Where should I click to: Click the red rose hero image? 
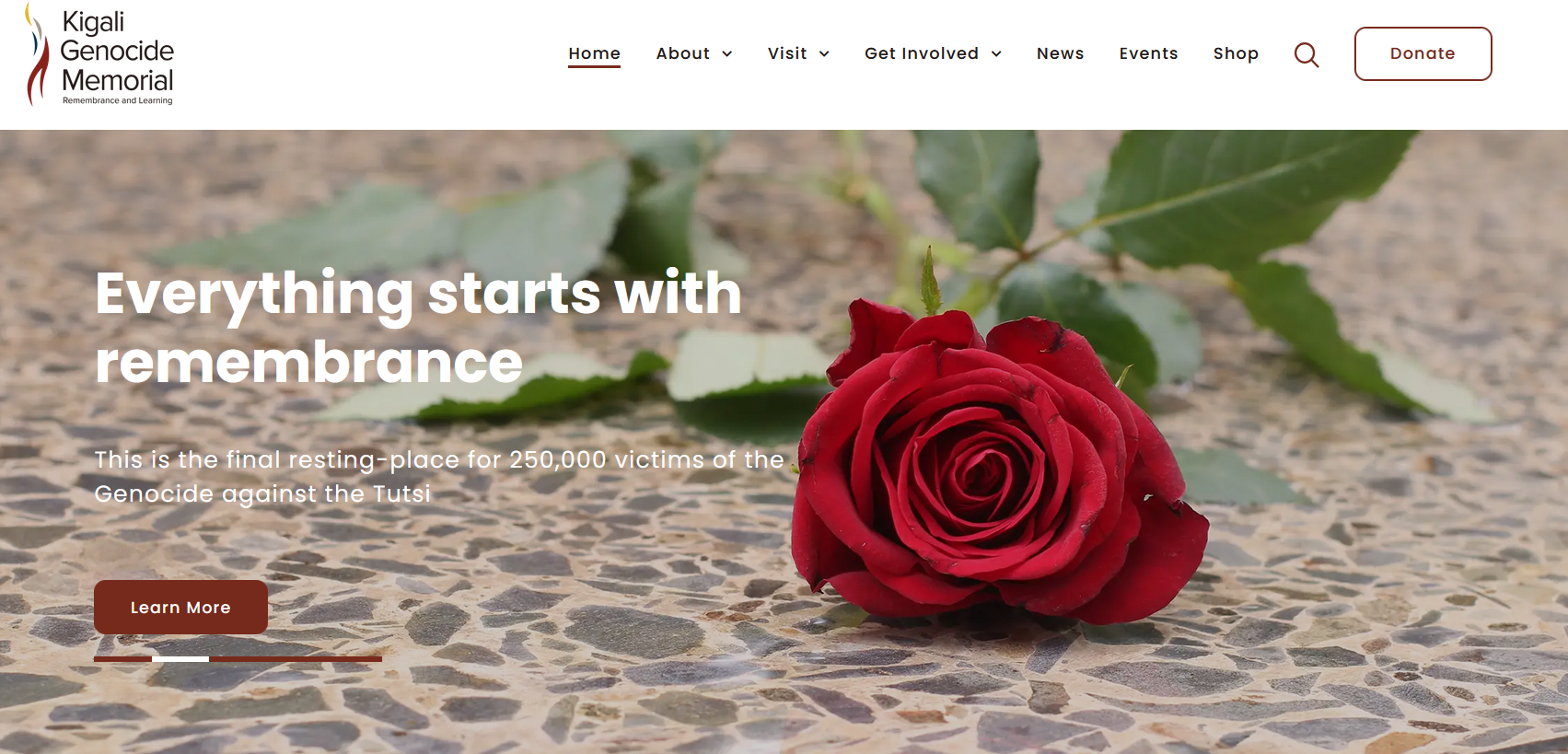point(999,460)
